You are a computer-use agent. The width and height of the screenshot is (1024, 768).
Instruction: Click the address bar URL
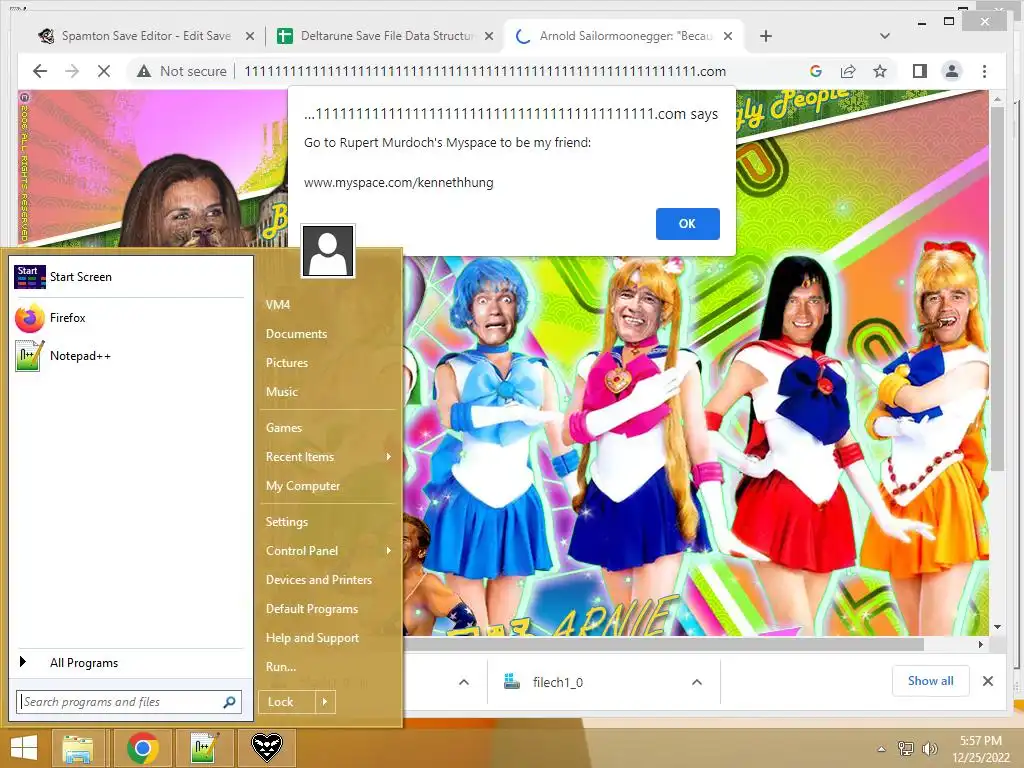click(x=485, y=71)
